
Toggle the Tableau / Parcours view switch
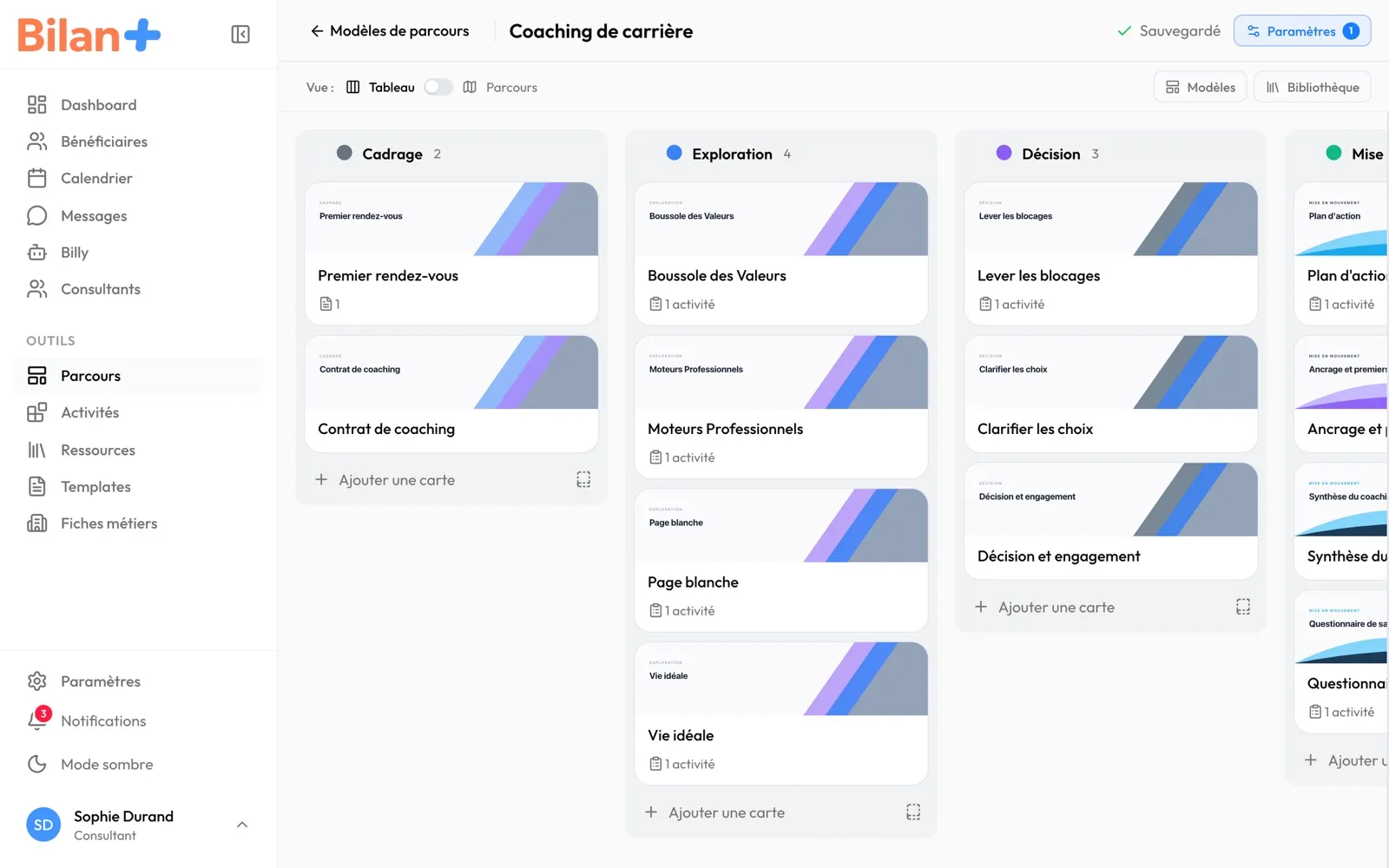pos(438,87)
